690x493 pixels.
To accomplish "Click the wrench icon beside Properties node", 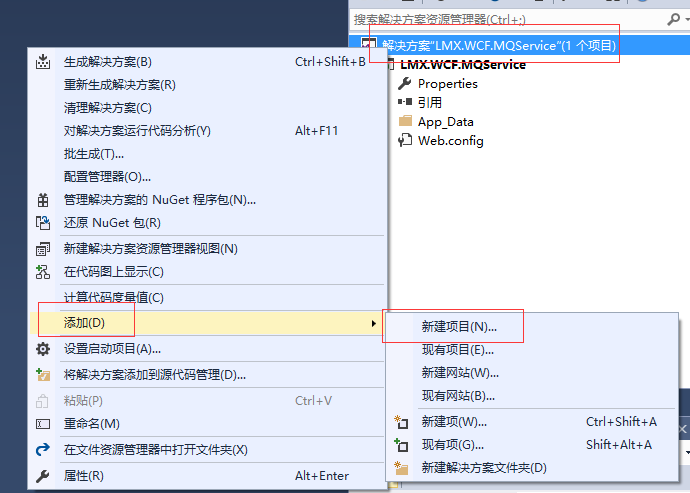I will pos(404,83).
